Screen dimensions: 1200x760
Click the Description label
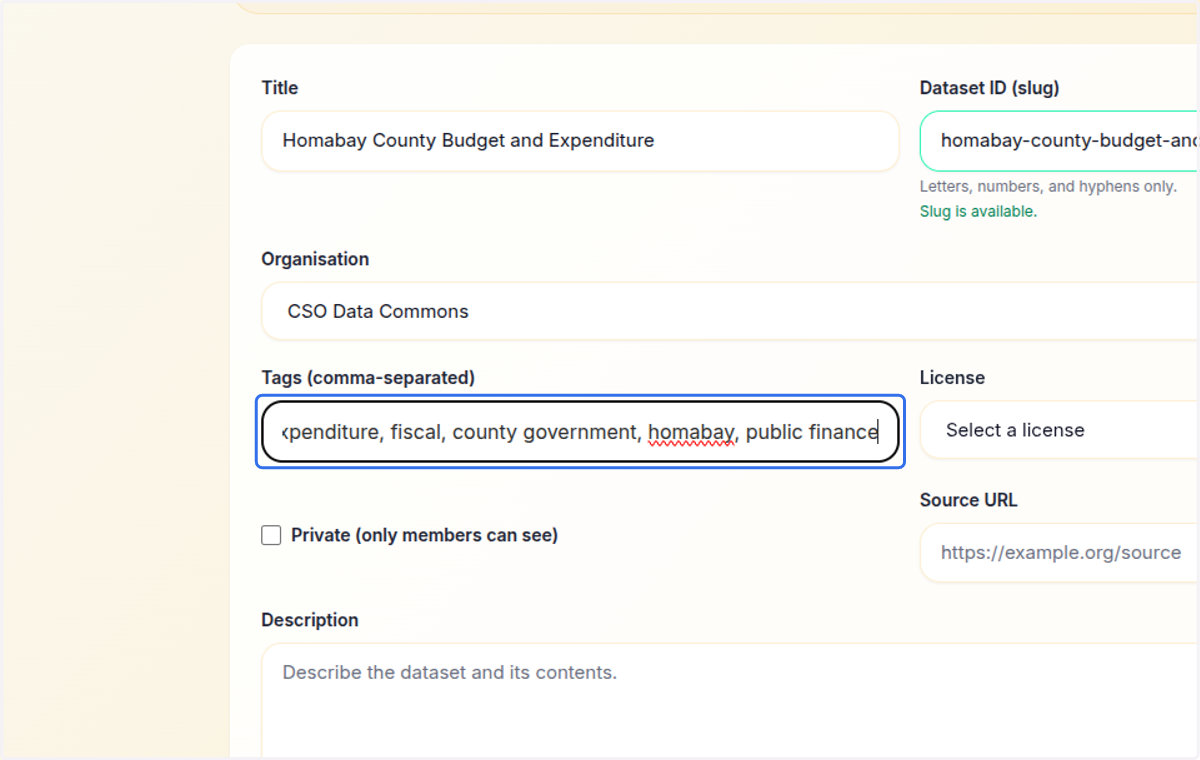click(310, 620)
